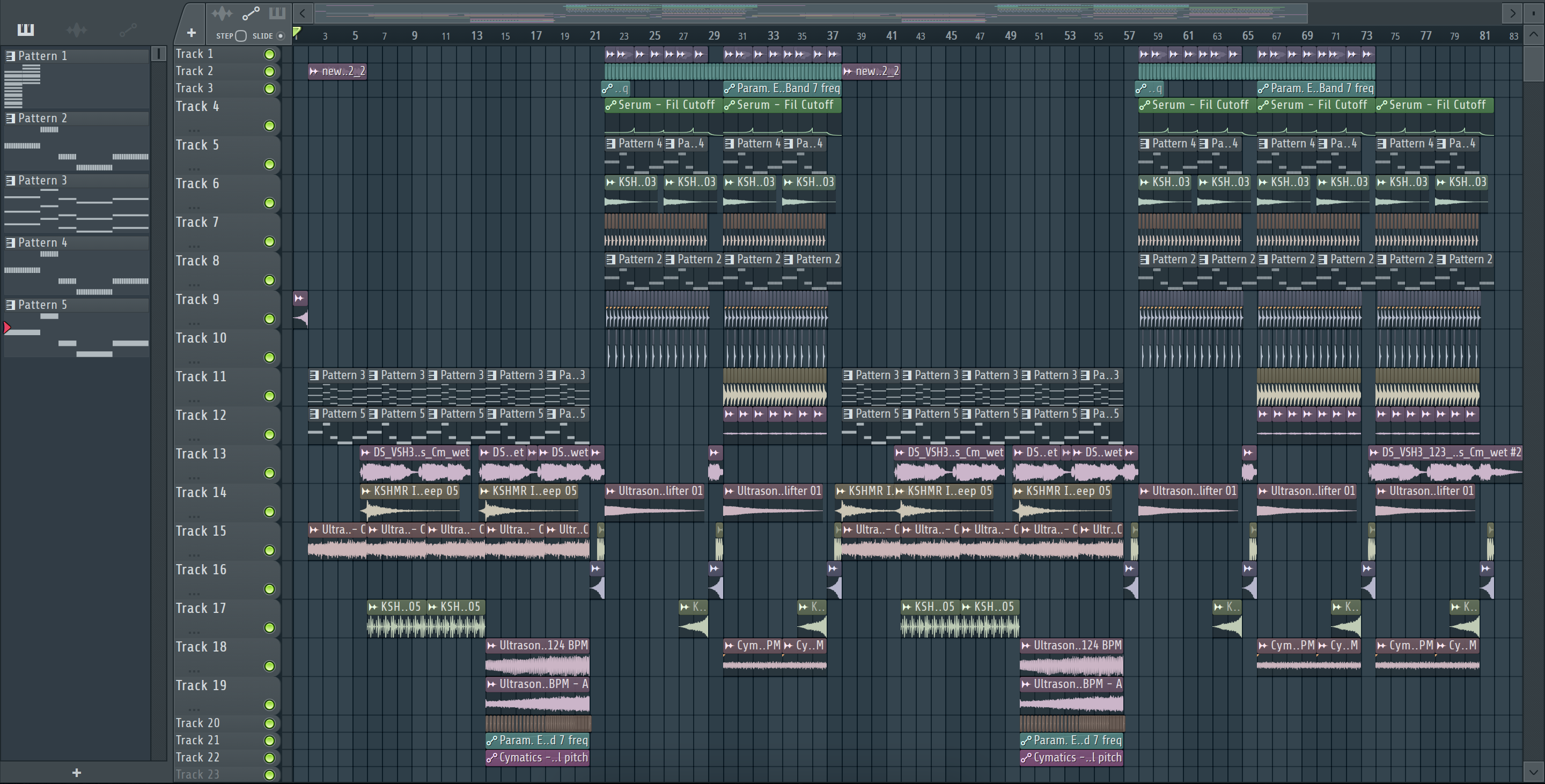Viewport: 1545px width, 784px height.
Task: Select the piano pattern filter in playlist header
Action: [x=277, y=12]
